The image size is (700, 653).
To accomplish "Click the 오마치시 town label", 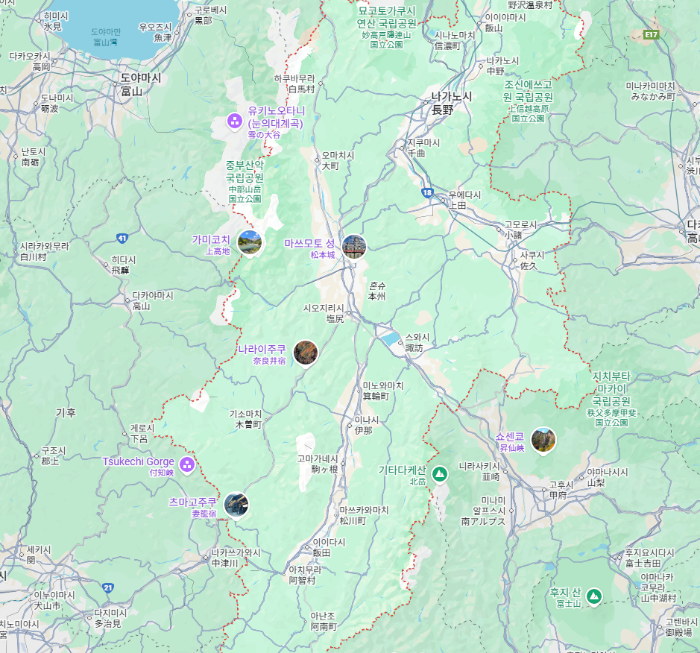I will pyautogui.click(x=338, y=160).
